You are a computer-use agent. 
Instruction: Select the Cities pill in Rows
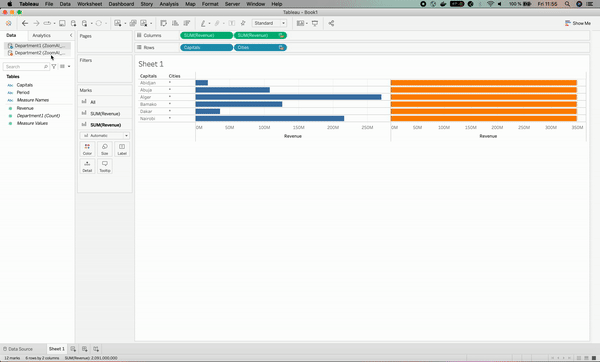[260, 47]
